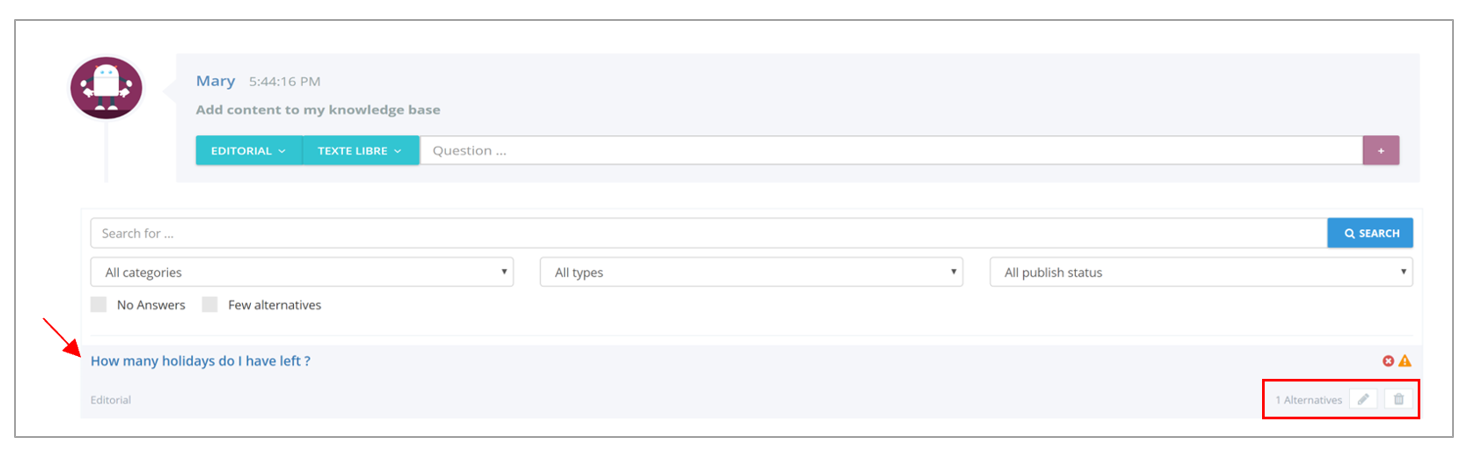Click the Editorial category tag
The width and height of the screenshot is (1474, 454).
(111, 400)
